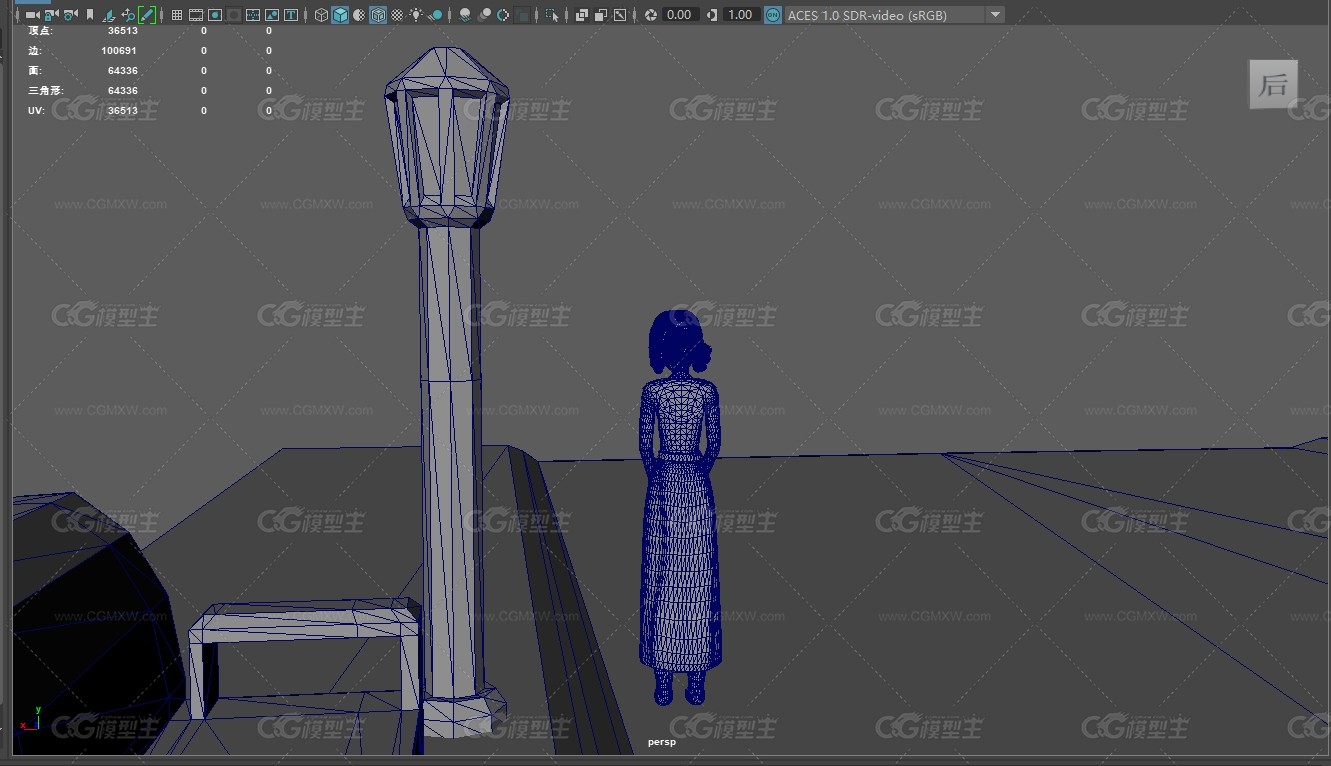Toggle the Safe Title icon
This screenshot has height=766, width=1331.
tap(291, 15)
